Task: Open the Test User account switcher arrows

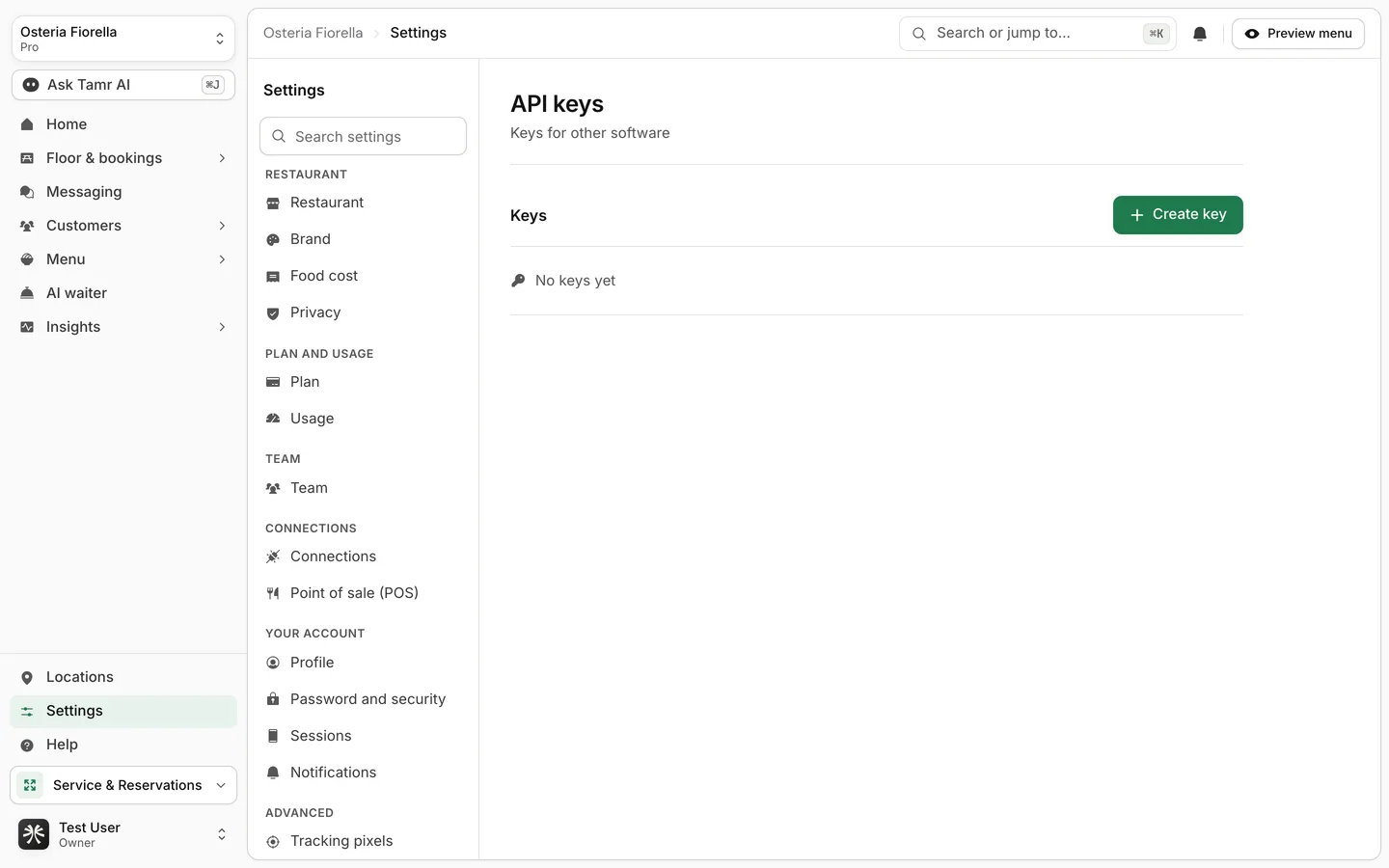Action: 222,834
